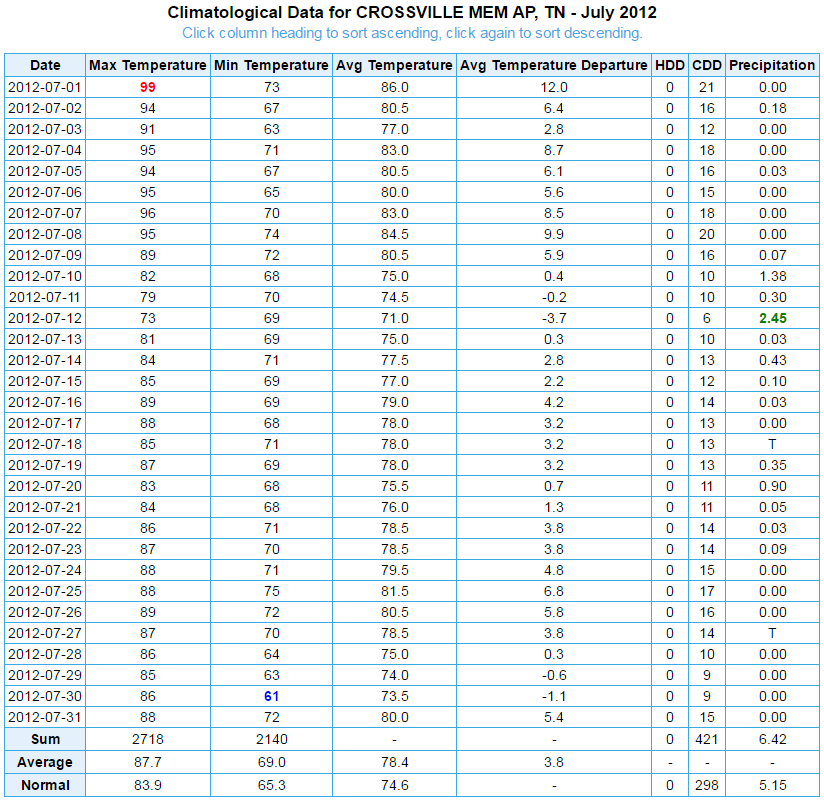Click the 421 CDD sum value
824x803 pixels.
coord(707,739)
